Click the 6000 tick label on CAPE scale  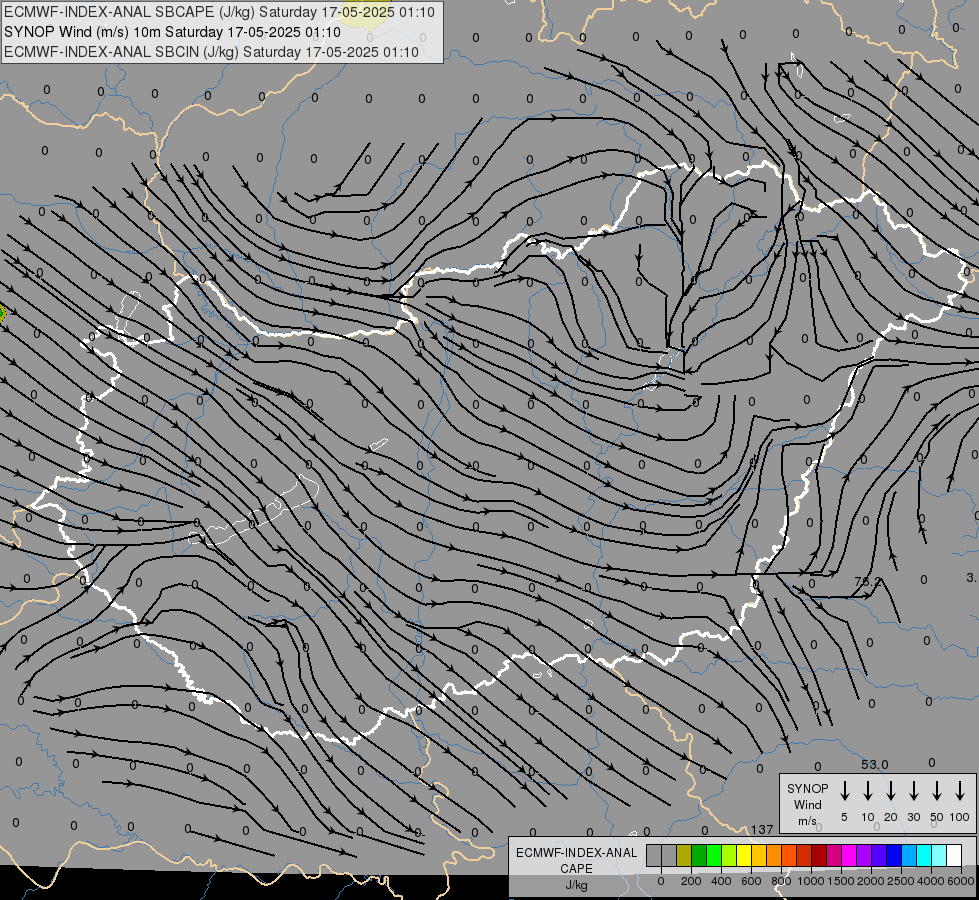pyautogui.click(x=961, y=881)
